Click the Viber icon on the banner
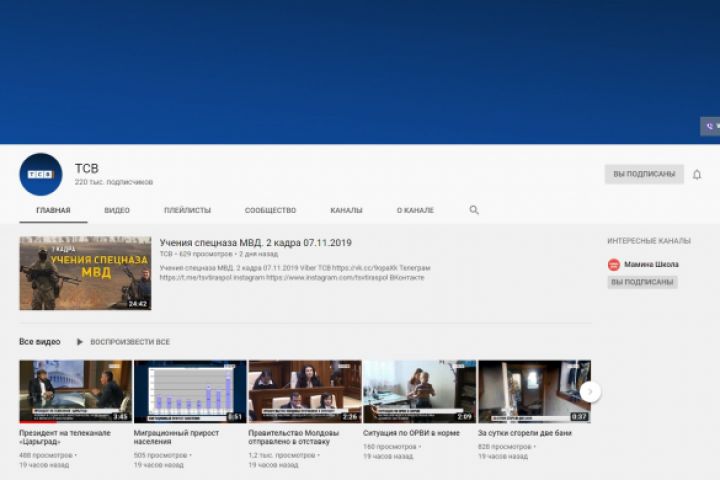 click(x=710, y=126)
